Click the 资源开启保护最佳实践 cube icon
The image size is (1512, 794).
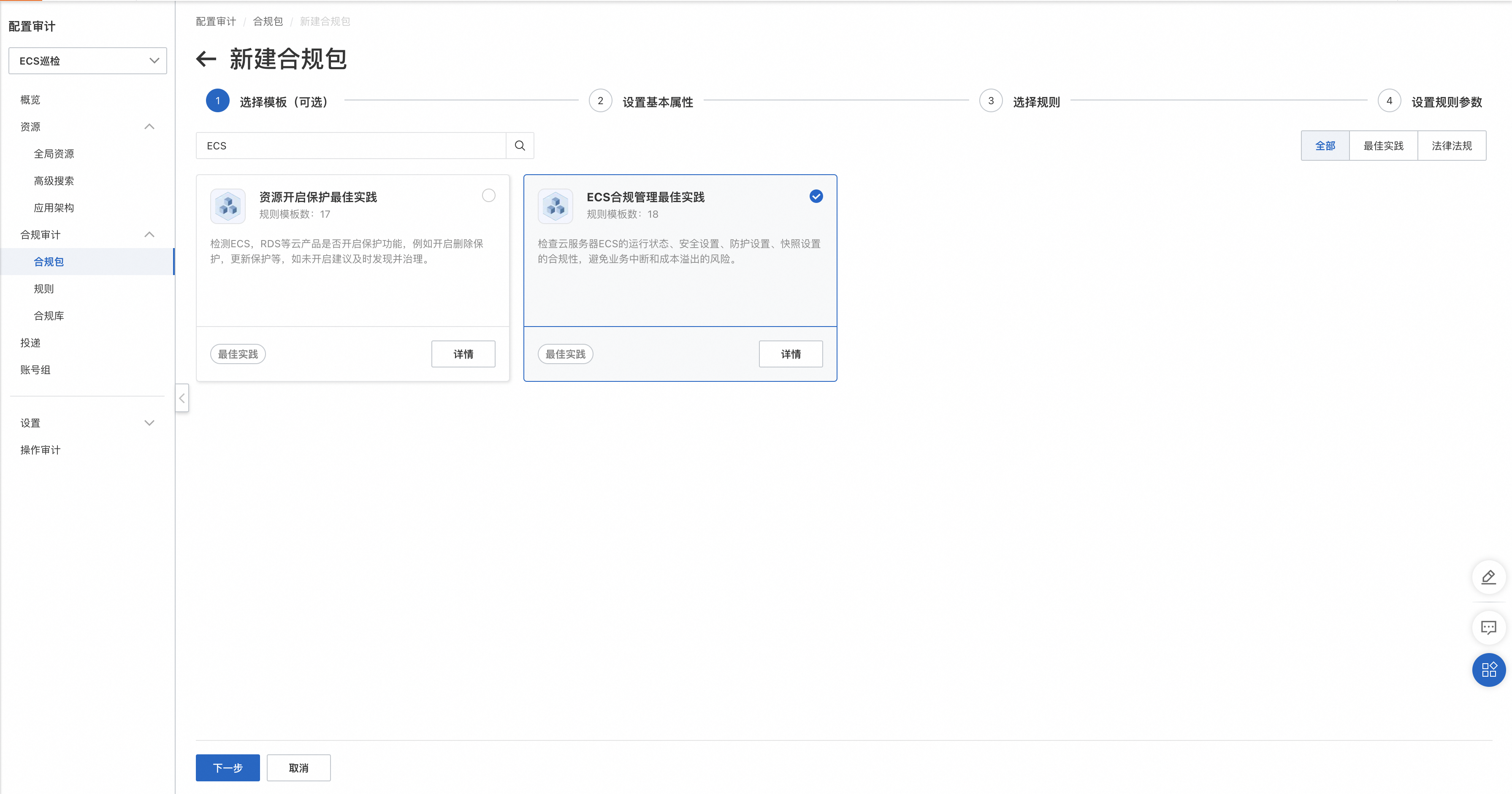click(228, 206)
